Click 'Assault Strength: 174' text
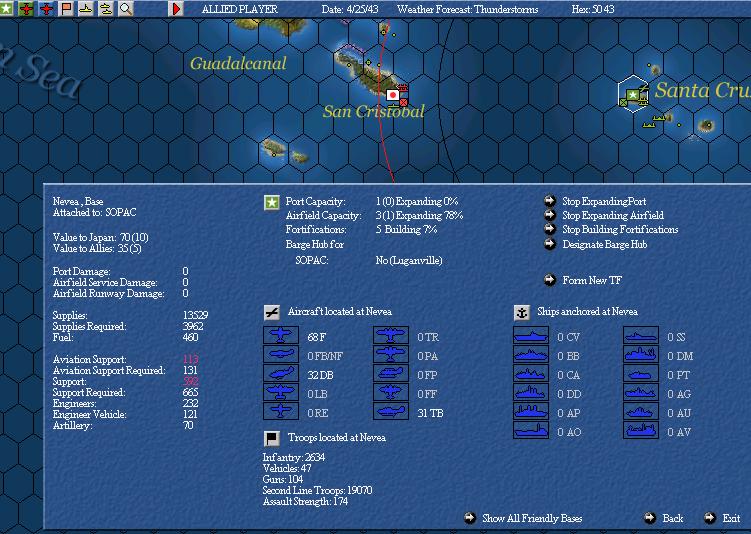The height and width of the screenshot is (534, 751). pos(305,501)
